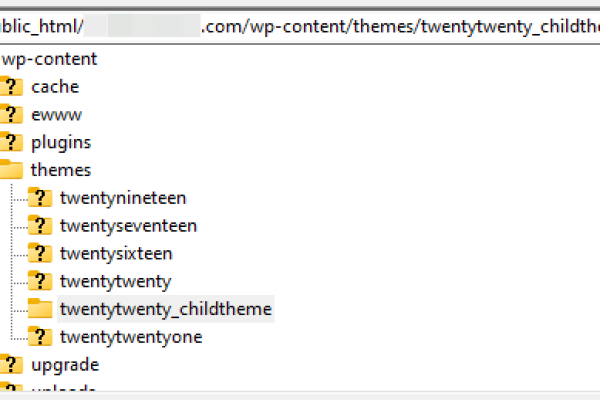Click the upgrade folder's question-mark icon
Image resolution: width=600 pixels, height=400 pixels.
coord(11,365)
